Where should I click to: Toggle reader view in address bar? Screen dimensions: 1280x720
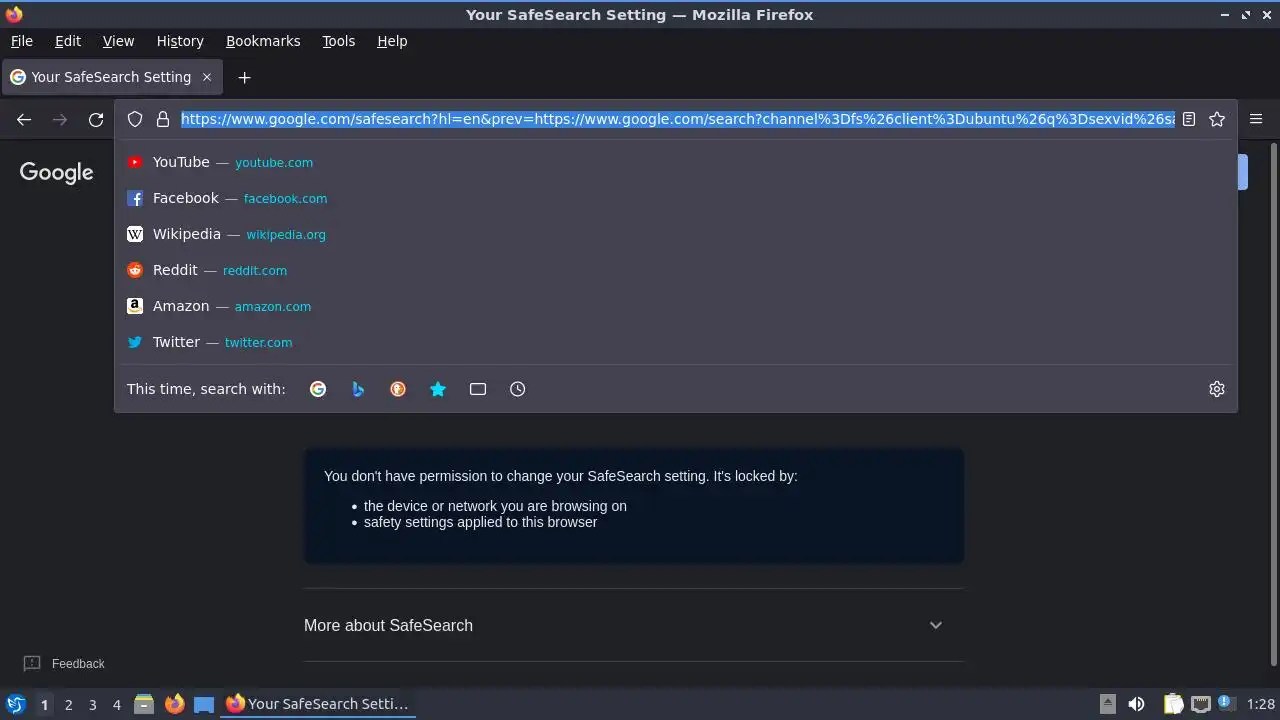[x=1189, y=119]
